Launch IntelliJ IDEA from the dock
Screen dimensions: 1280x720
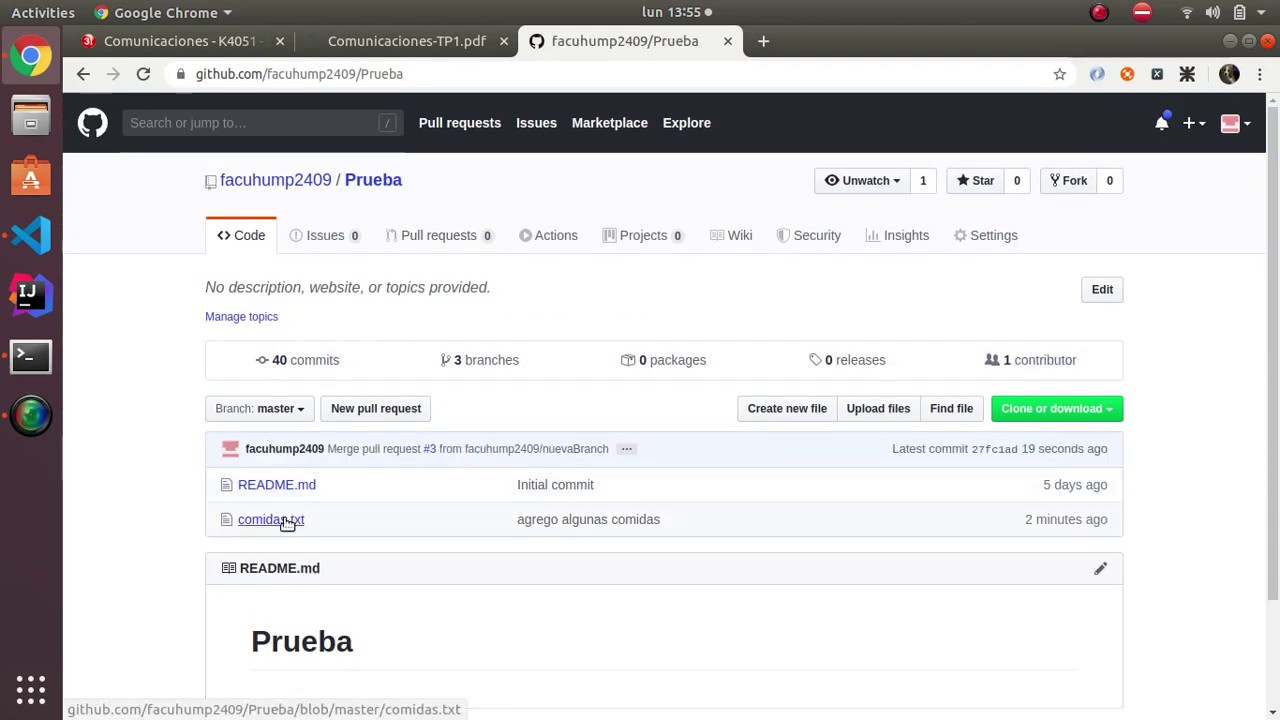[x=31, y=295]
